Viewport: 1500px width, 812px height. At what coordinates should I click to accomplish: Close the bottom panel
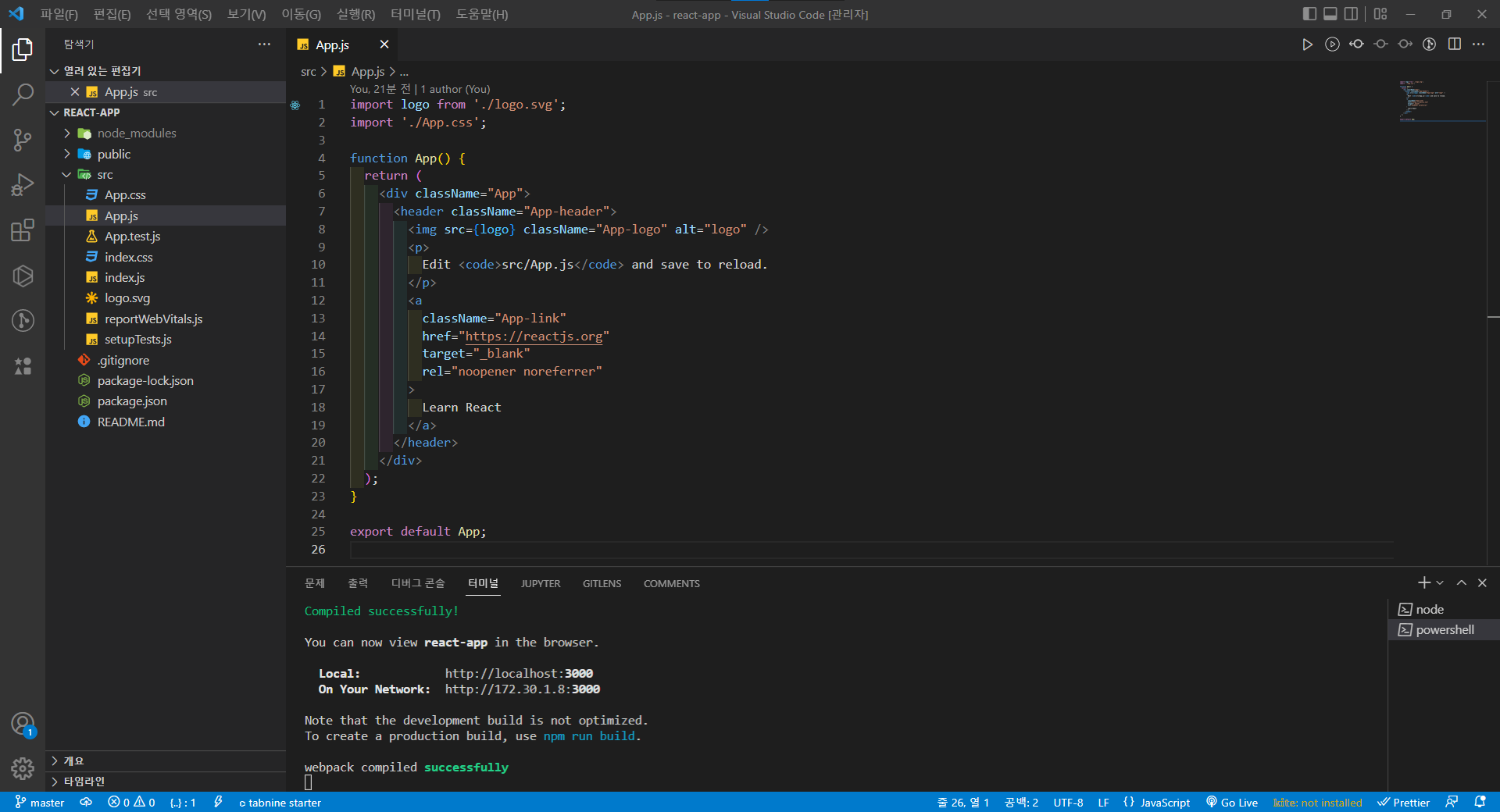click(1482, 583)
